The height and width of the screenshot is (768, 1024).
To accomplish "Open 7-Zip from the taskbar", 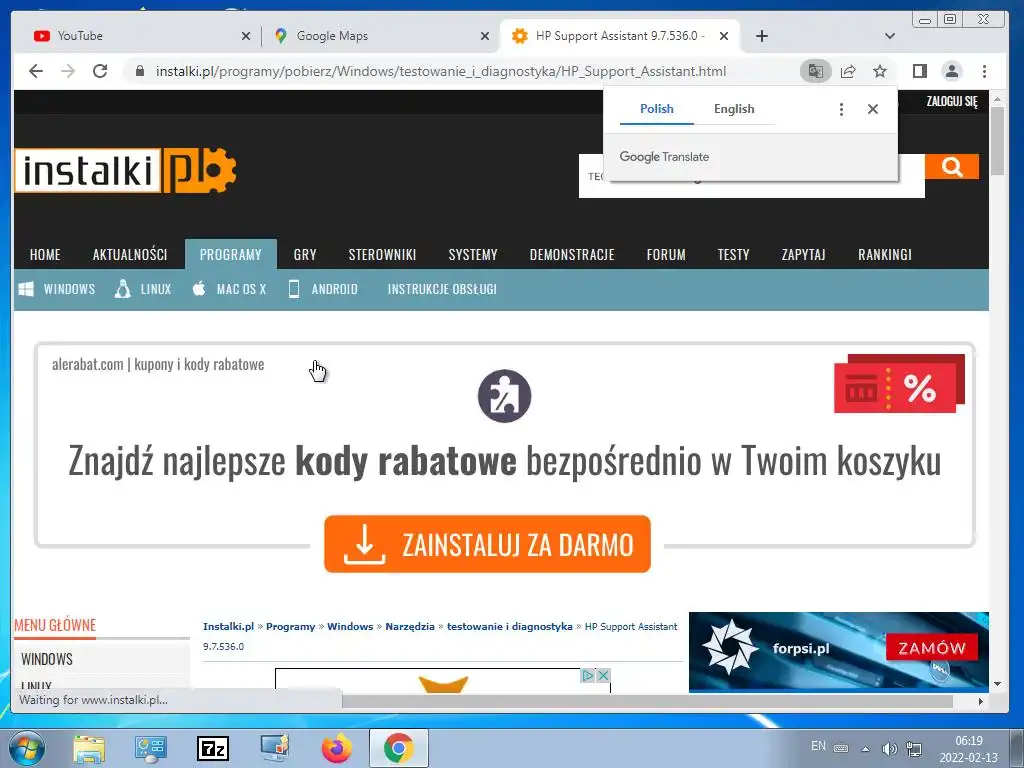I will [x=213, y=748].
